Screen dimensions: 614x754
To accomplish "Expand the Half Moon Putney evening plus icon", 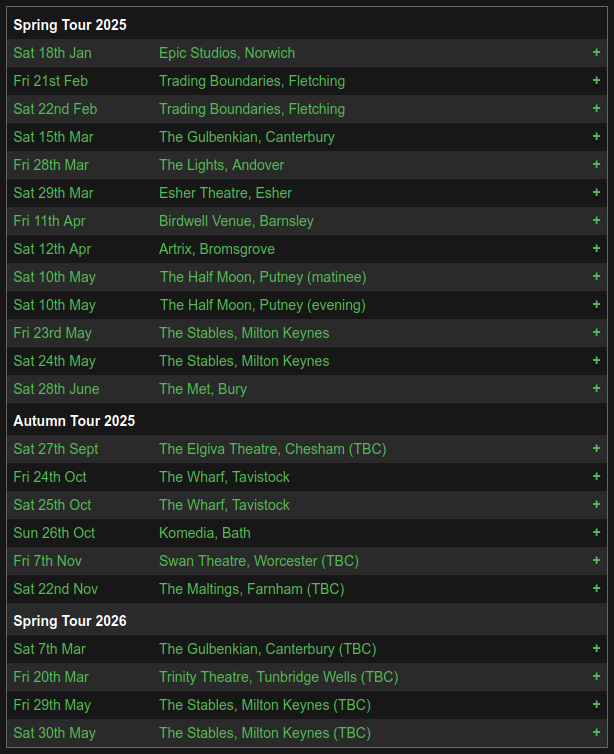I will coord(596,304).
